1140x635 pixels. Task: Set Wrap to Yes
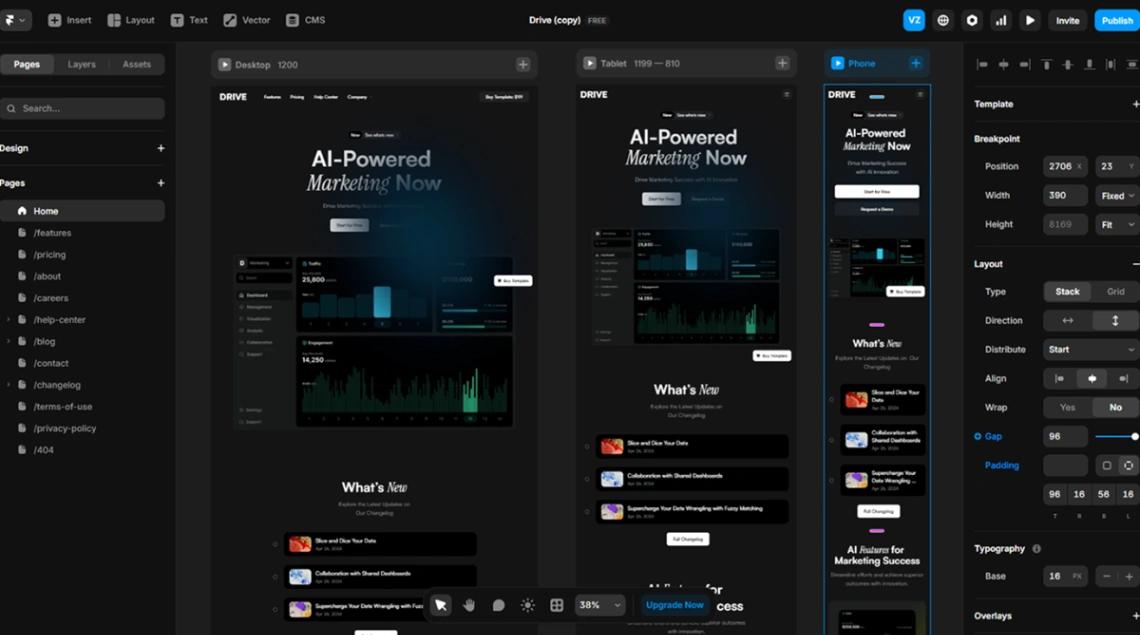tap(1067, 407)
